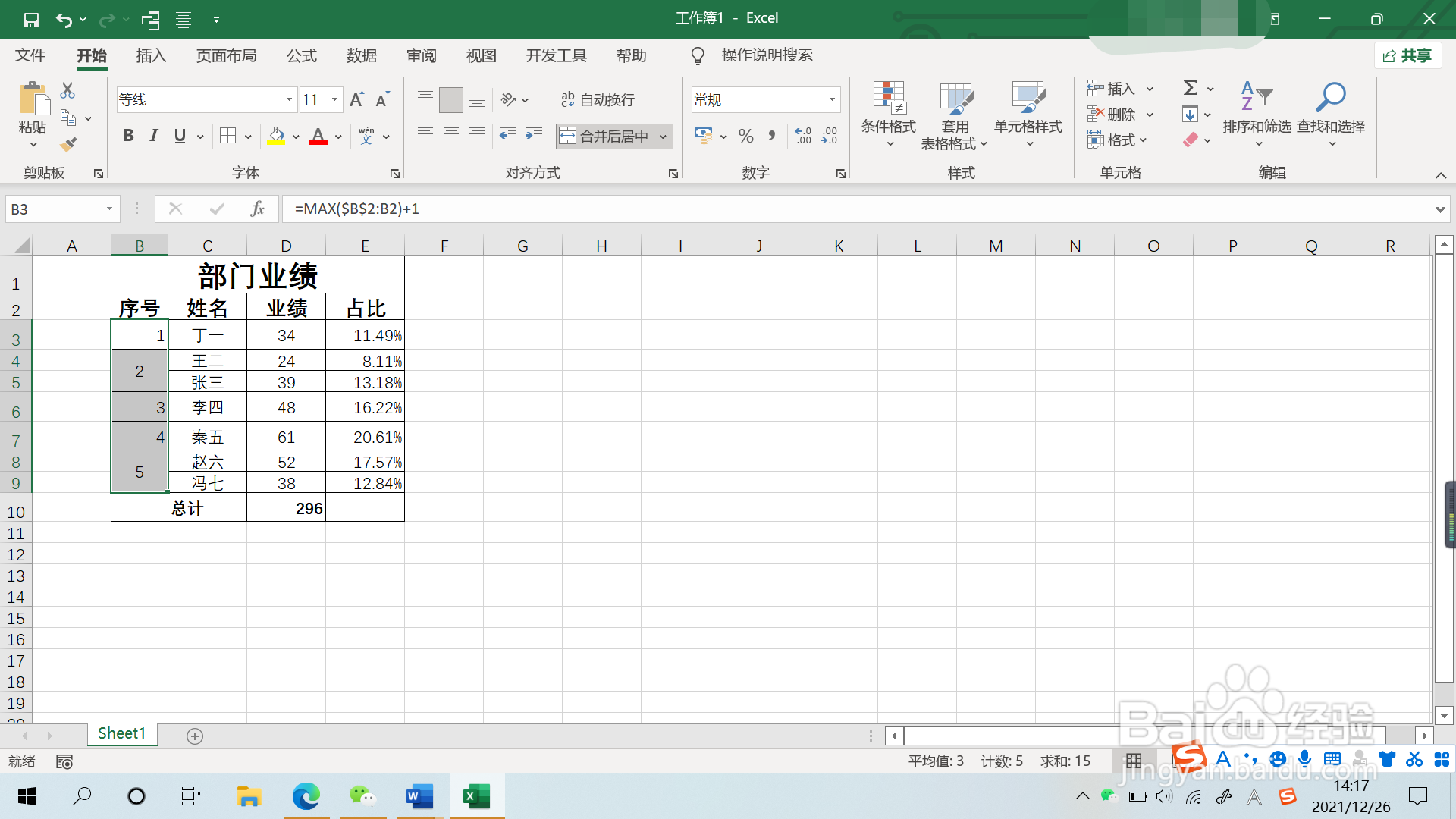
Task: Click the Format Painter brush icon
Action: 68,143
